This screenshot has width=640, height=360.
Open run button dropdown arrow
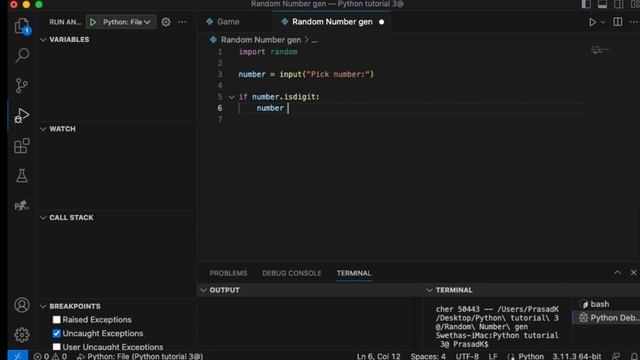coord(603,22)
